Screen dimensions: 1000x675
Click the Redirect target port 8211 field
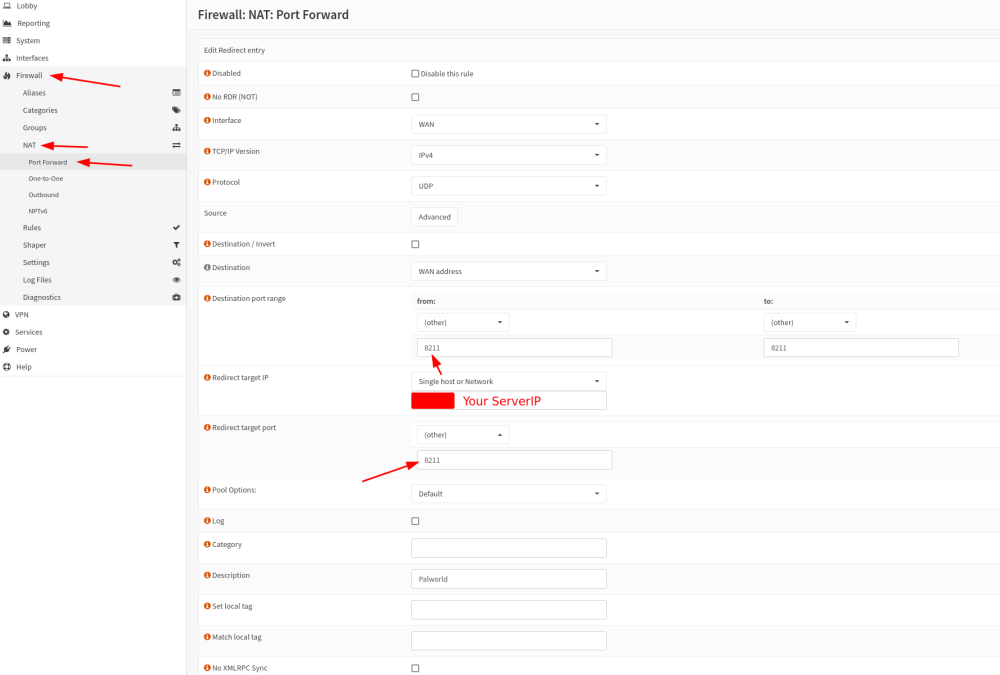pos(514,460)
